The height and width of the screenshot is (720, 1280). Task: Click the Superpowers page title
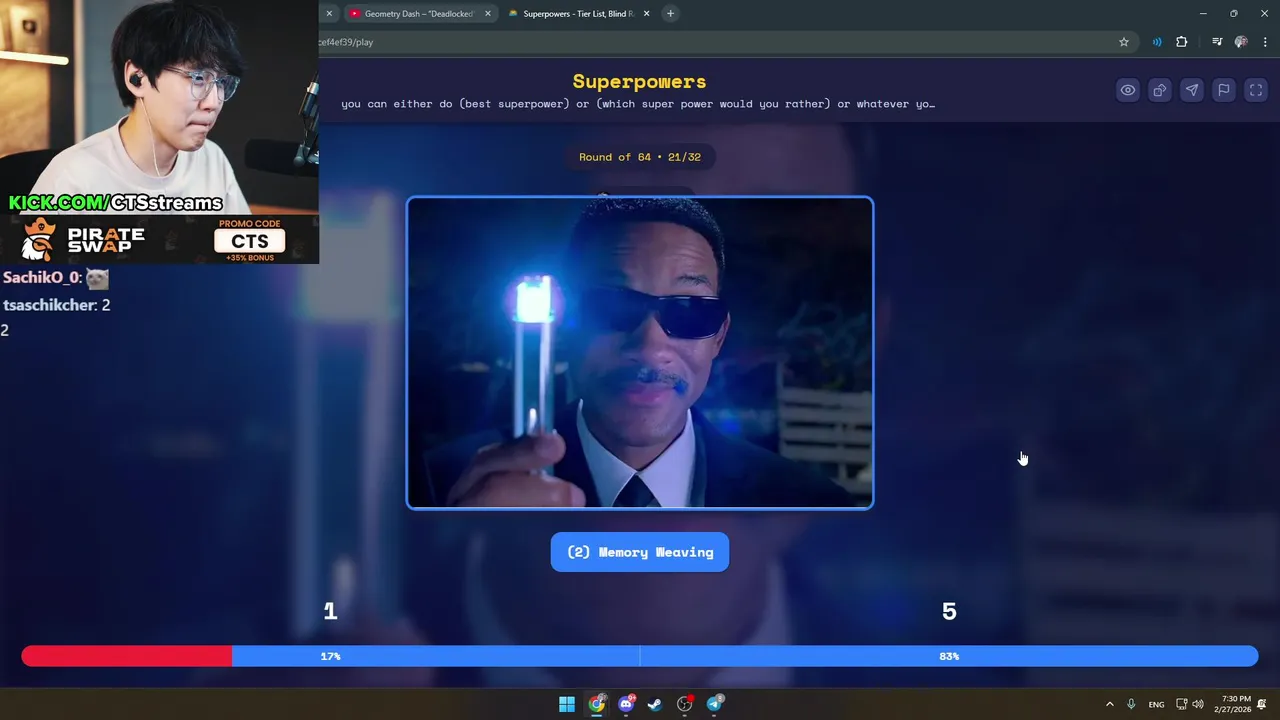(639, 81)
